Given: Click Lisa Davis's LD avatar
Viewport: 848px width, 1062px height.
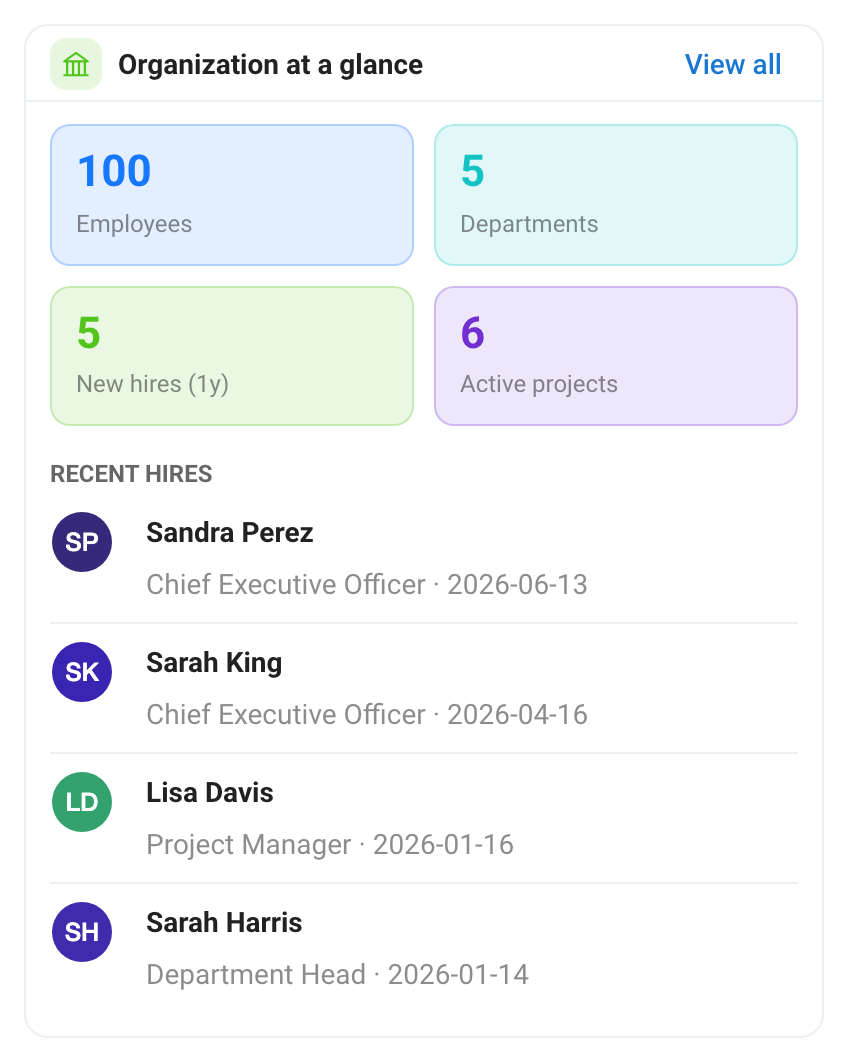Looking at the screenshot, I should (x=82, y=802).
